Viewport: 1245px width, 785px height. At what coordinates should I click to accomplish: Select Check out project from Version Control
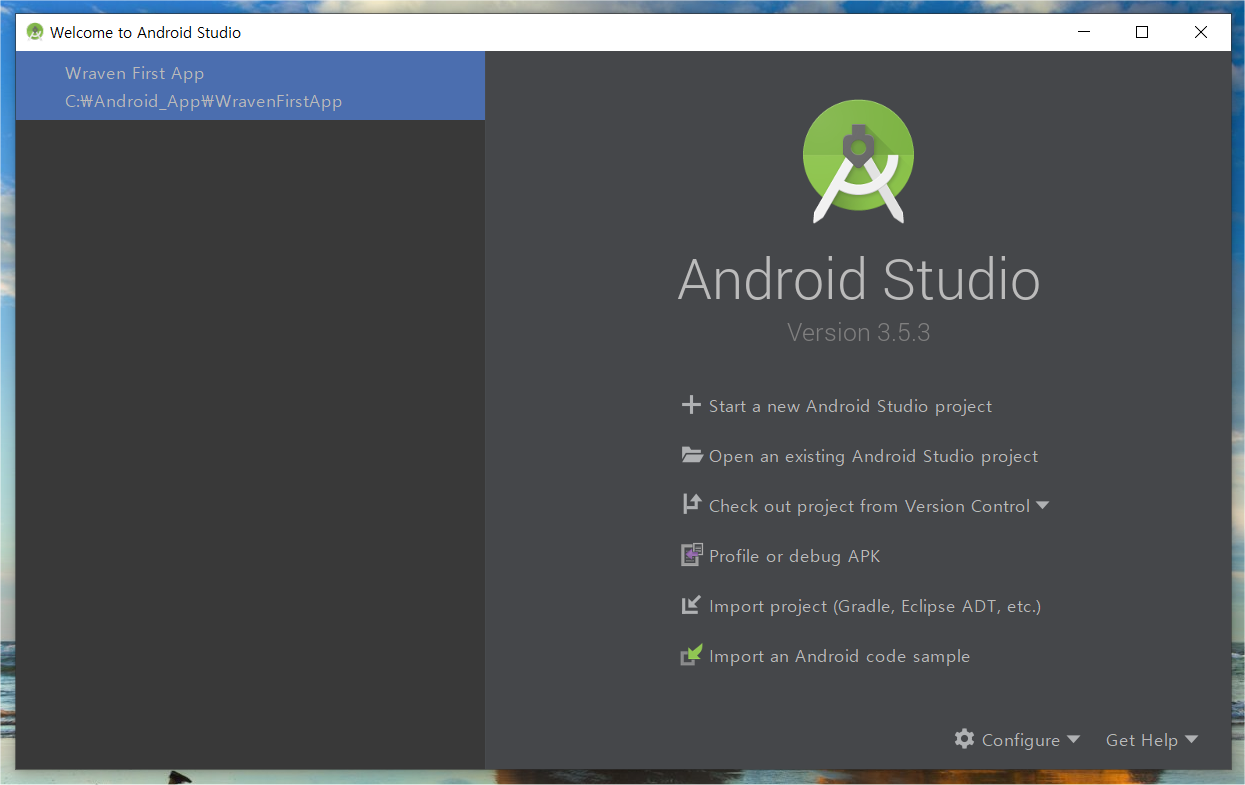pos(869,506)
